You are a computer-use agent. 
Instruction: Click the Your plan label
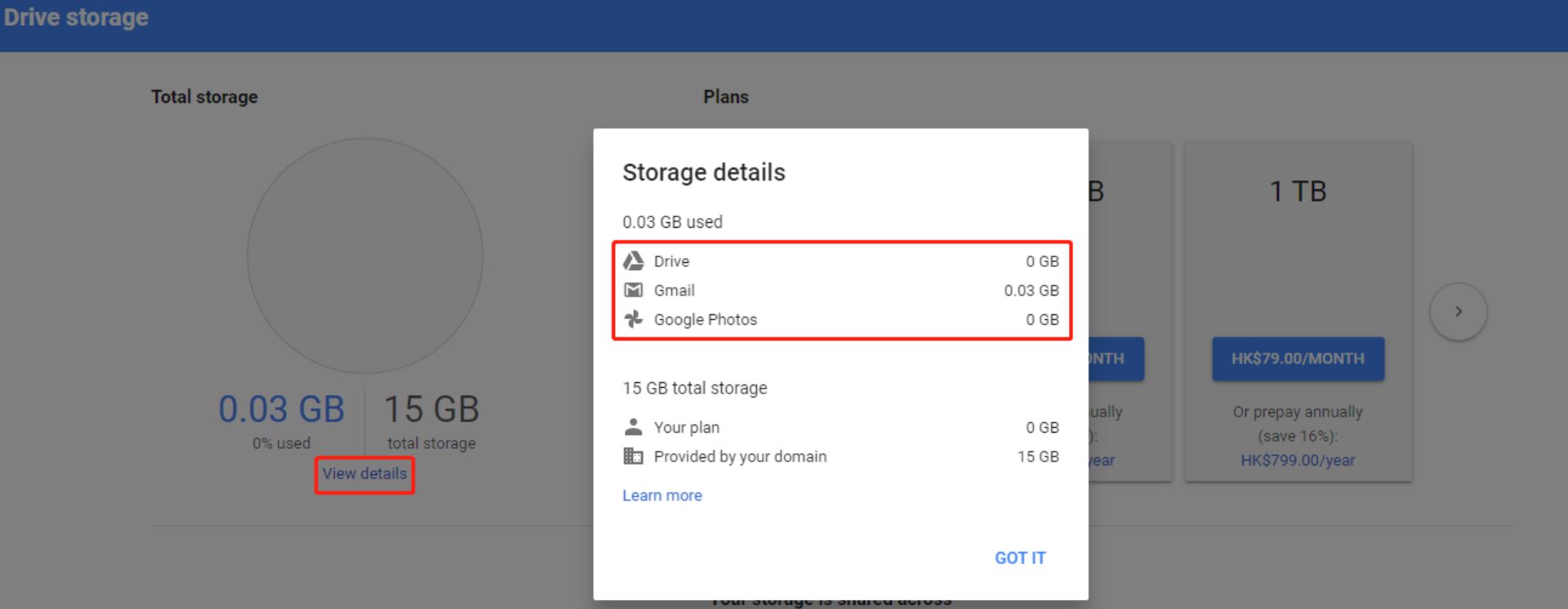[x=687, y=428]
